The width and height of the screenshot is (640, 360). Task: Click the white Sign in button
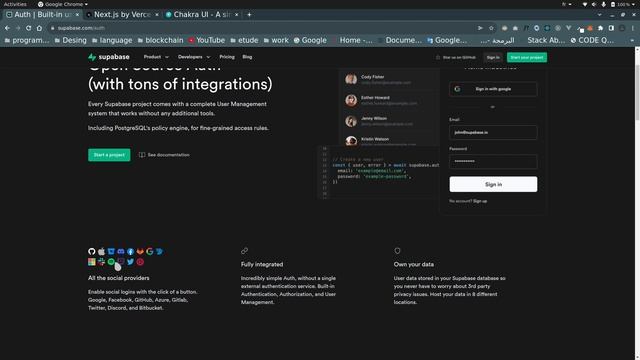click(493, 184)
